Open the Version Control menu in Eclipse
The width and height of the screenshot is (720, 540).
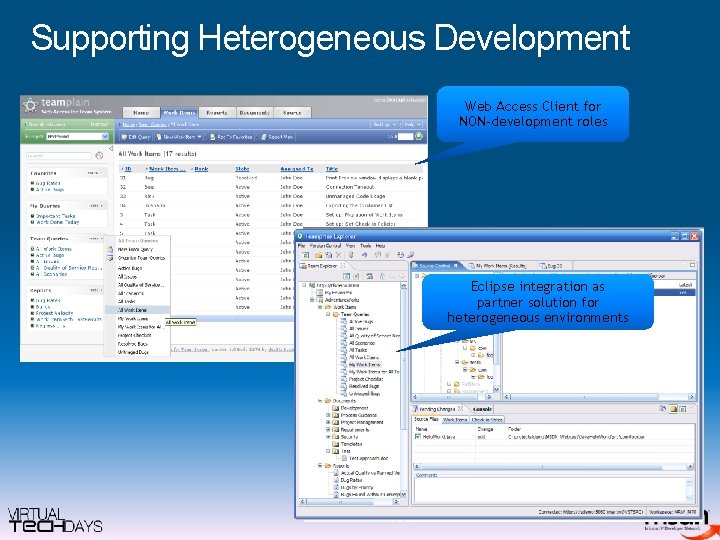point(326,246)
